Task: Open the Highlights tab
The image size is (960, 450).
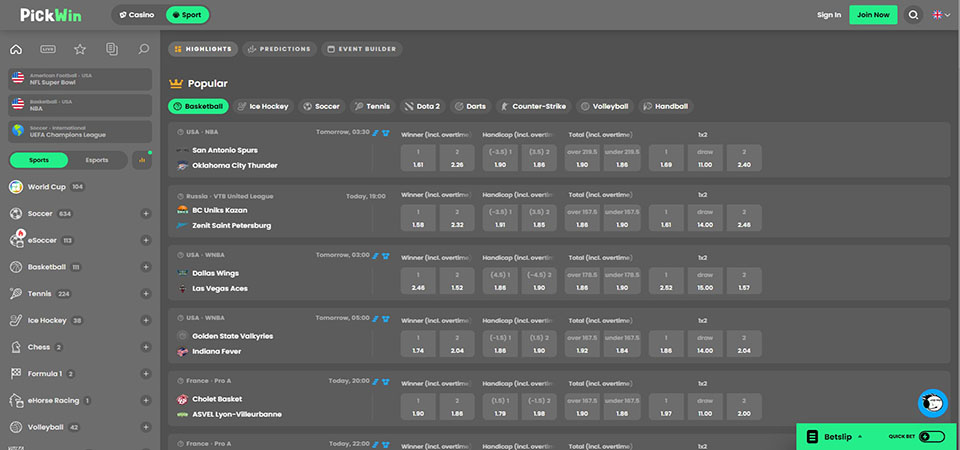Action: point(203,49)
